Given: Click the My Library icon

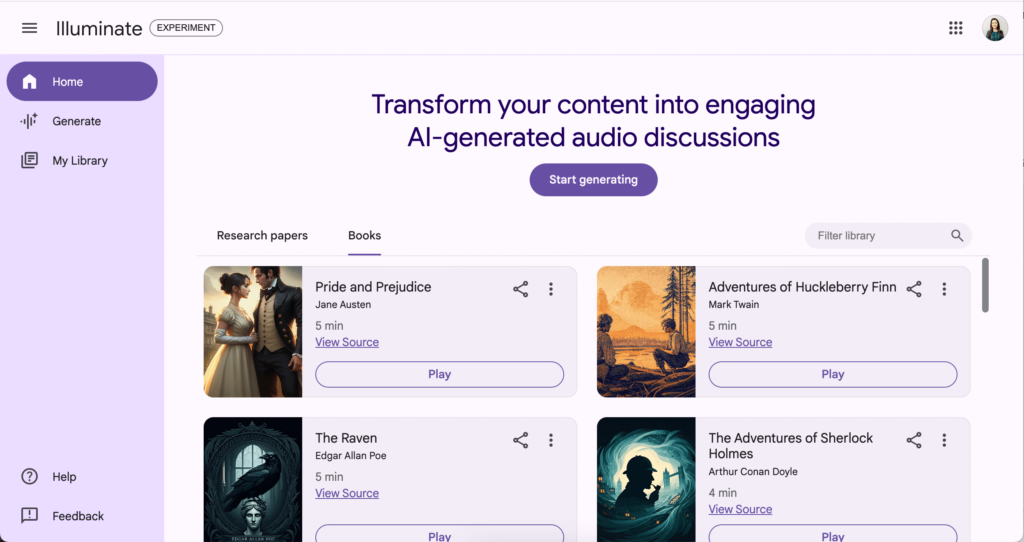Looking at the screenshot, I should click(x=29, y=160).
